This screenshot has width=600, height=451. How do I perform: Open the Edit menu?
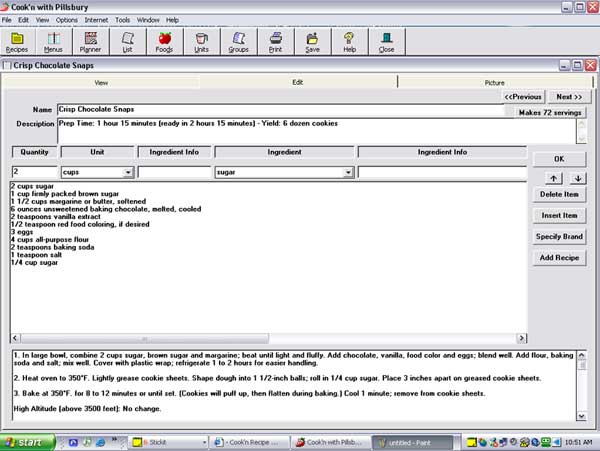tap(23, 20)
